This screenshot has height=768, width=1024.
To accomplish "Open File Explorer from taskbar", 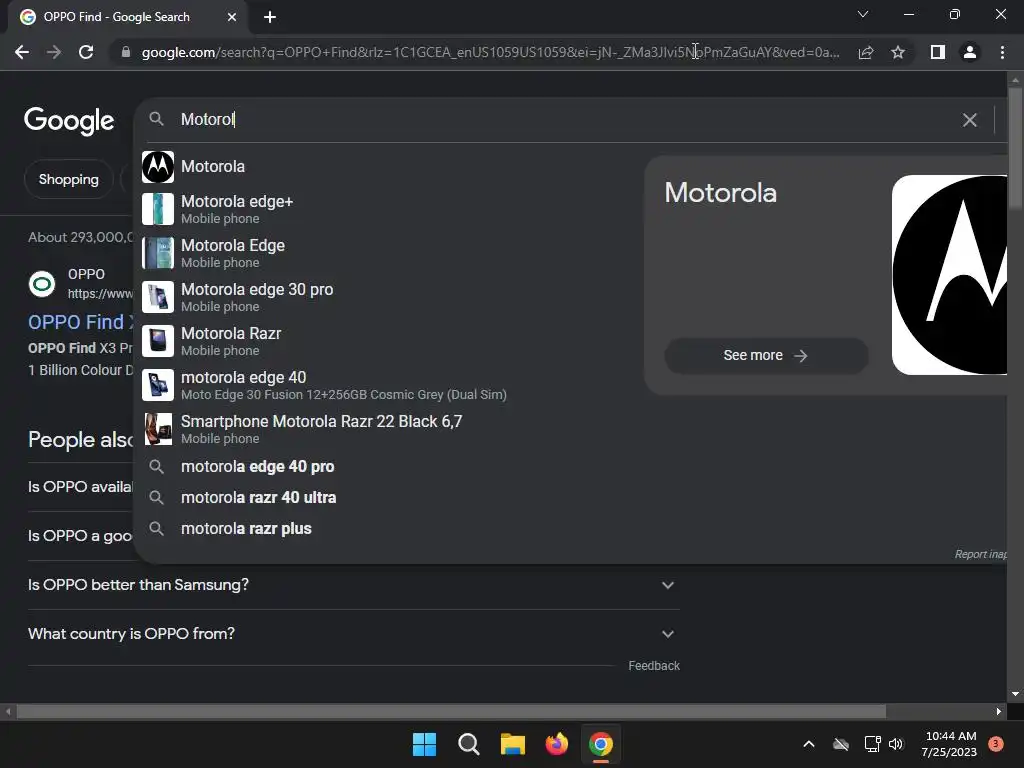I will coord(513,744).
